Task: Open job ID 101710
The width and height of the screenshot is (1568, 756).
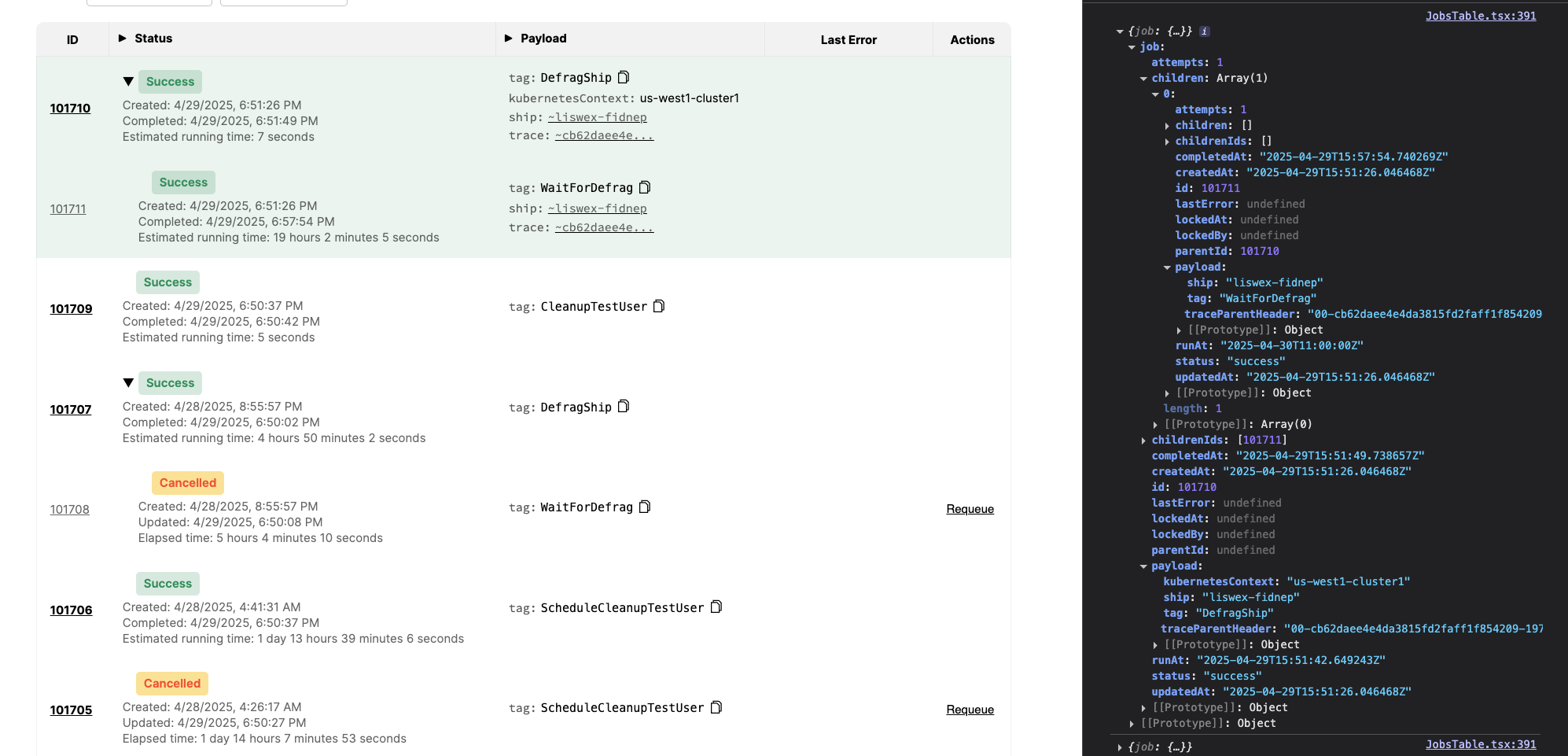Action: (x=70, y=109)
